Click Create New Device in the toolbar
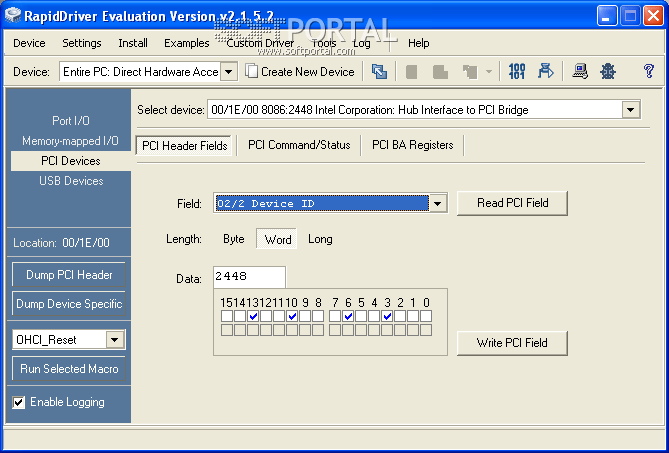The height and width of the screenshot is (453, 669). 300,72
